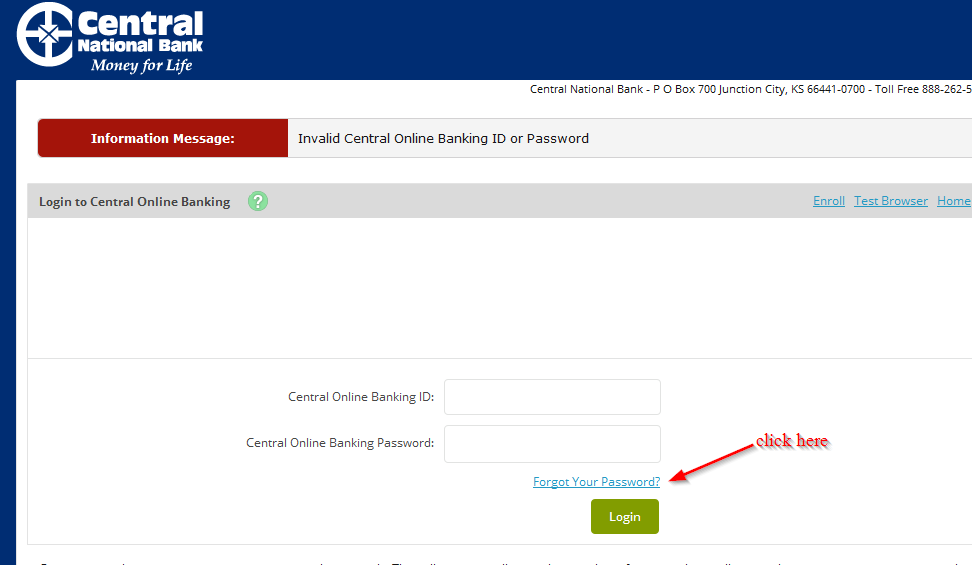
Task: Select the 'Invalid Central Online Banking ID or Password' text
Action: pyautogui.click(x=443, y=138)
